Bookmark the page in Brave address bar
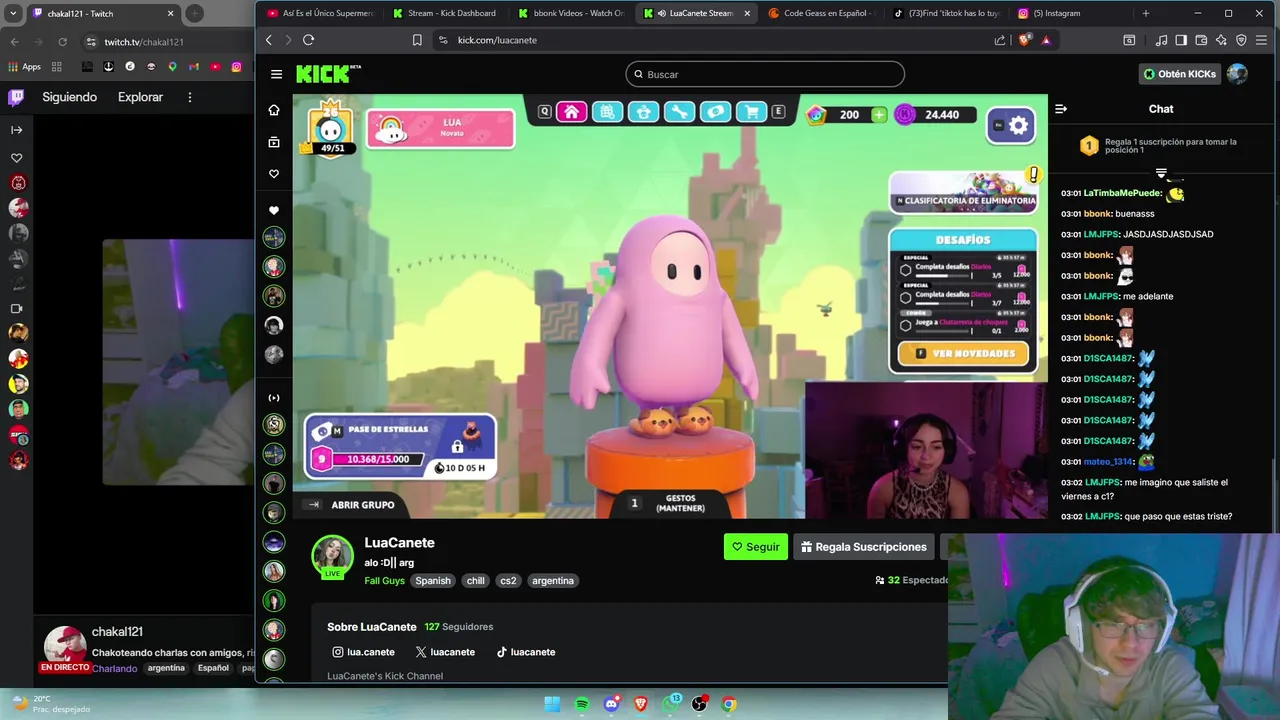 point(417,40)
